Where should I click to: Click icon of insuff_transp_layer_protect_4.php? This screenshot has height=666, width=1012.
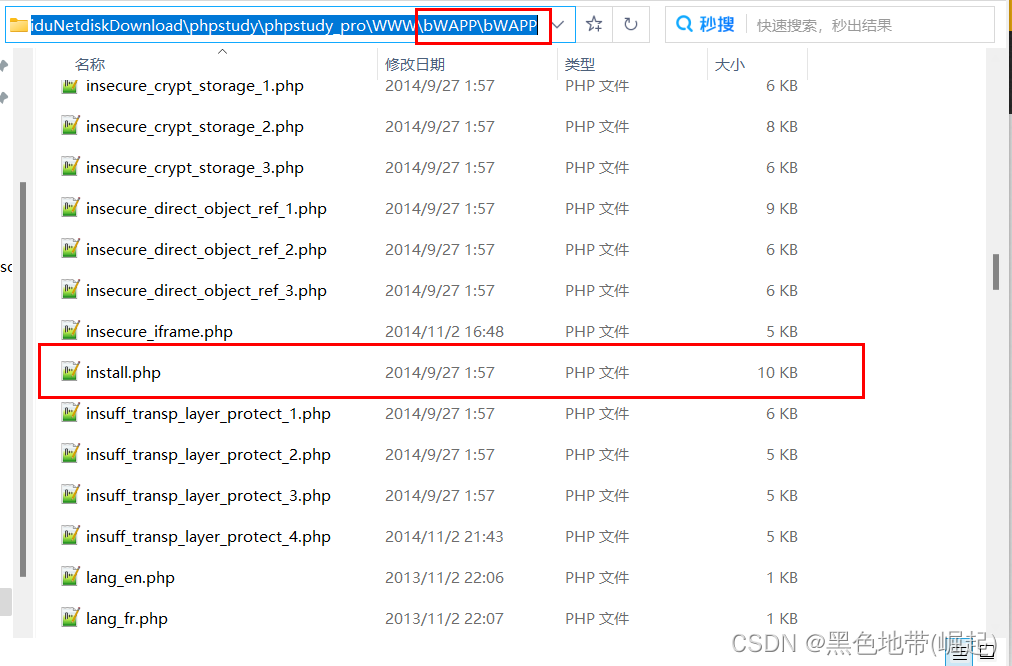pos(70,535)
